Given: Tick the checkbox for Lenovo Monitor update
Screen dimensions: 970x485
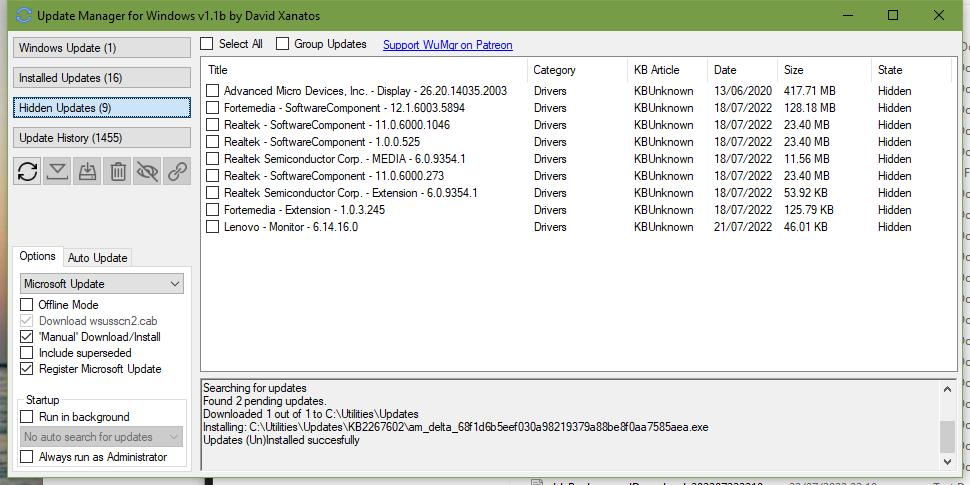Looking at the screenshot, I should (x=213, y=227).
